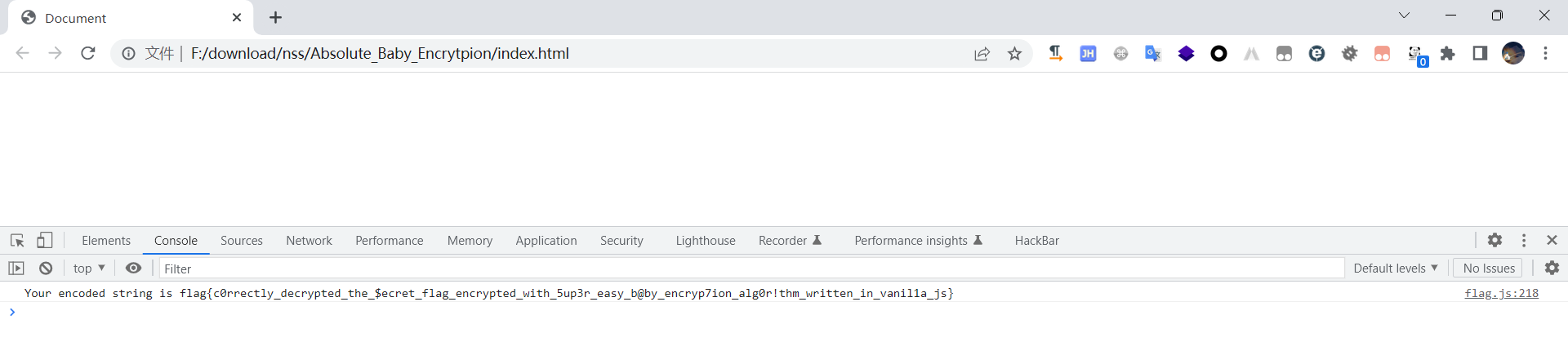Click the inspect element picker icon
Viewport: 1568px width, 364px height.
[x=17, y=240]
